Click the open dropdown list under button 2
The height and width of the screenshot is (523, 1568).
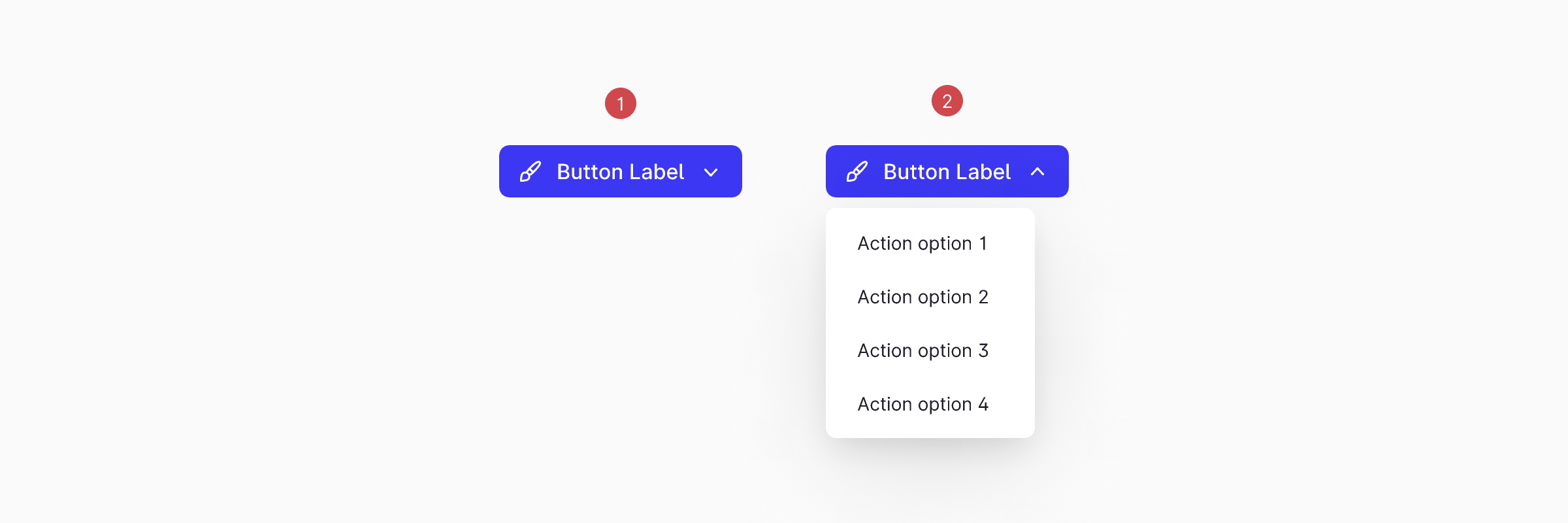tap(930, 323)
